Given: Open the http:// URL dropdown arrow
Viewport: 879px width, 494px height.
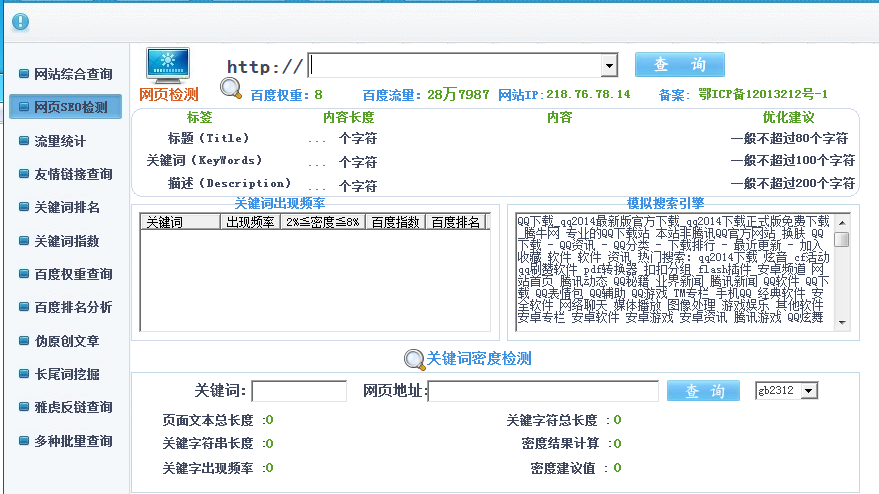Looking at the screenshot, I should coord(608,66).
